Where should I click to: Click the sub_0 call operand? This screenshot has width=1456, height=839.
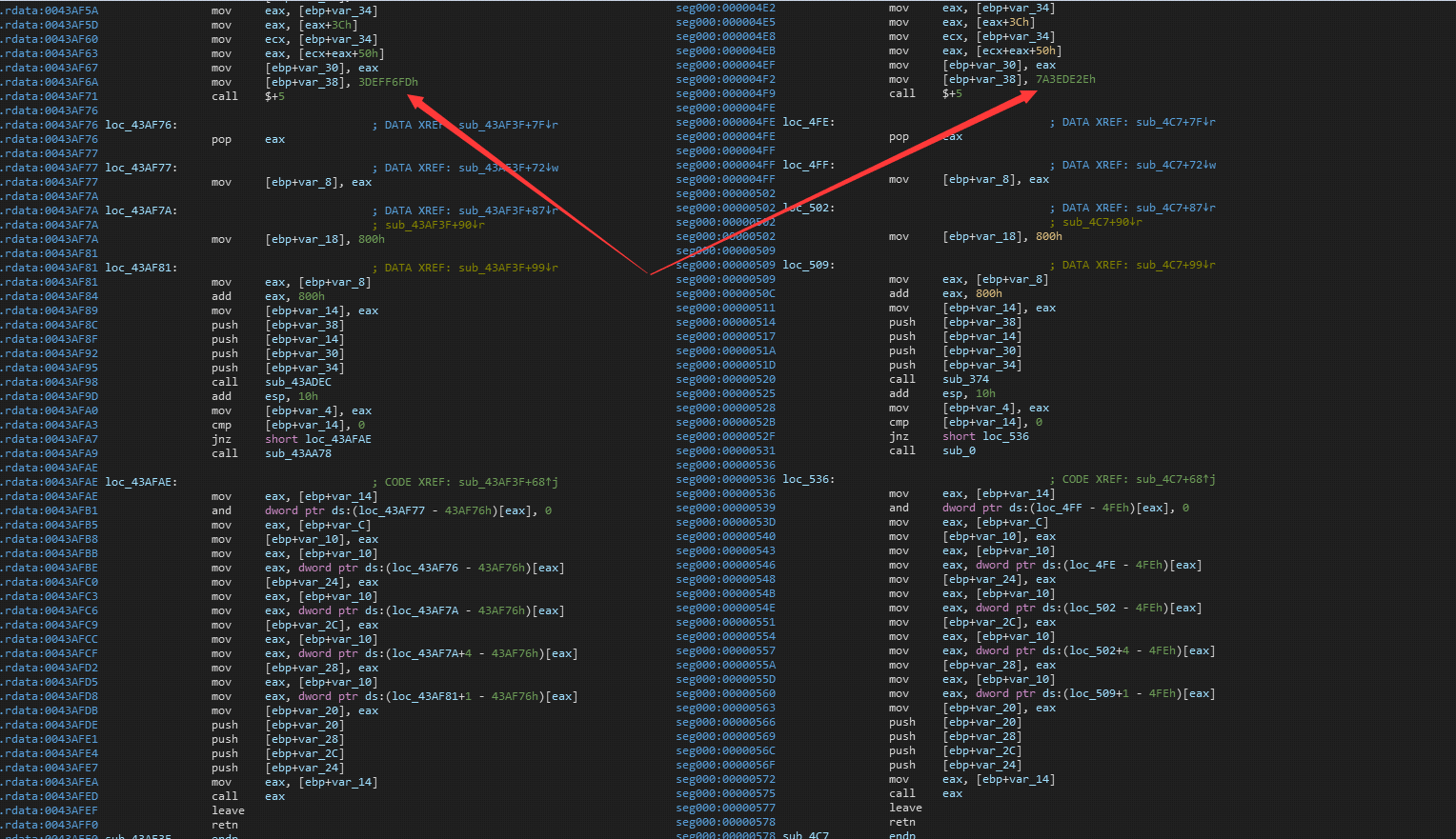click(959, 450)
